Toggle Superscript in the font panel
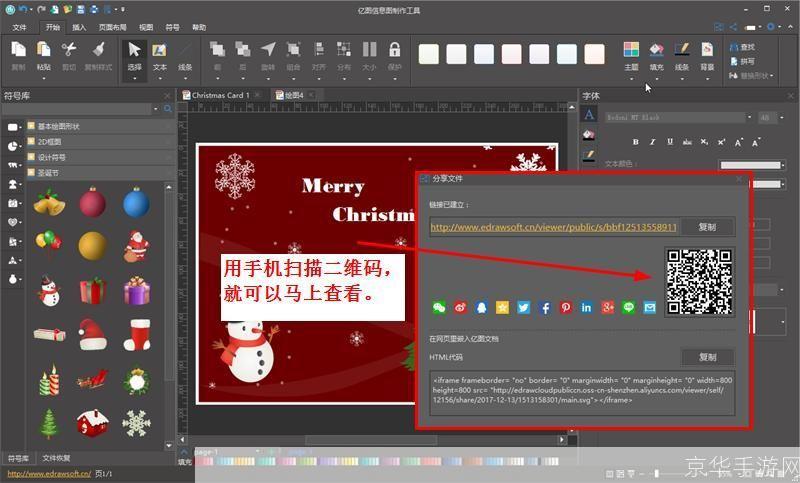Viewport: 800px width, 483px height. tap(721, 142)
